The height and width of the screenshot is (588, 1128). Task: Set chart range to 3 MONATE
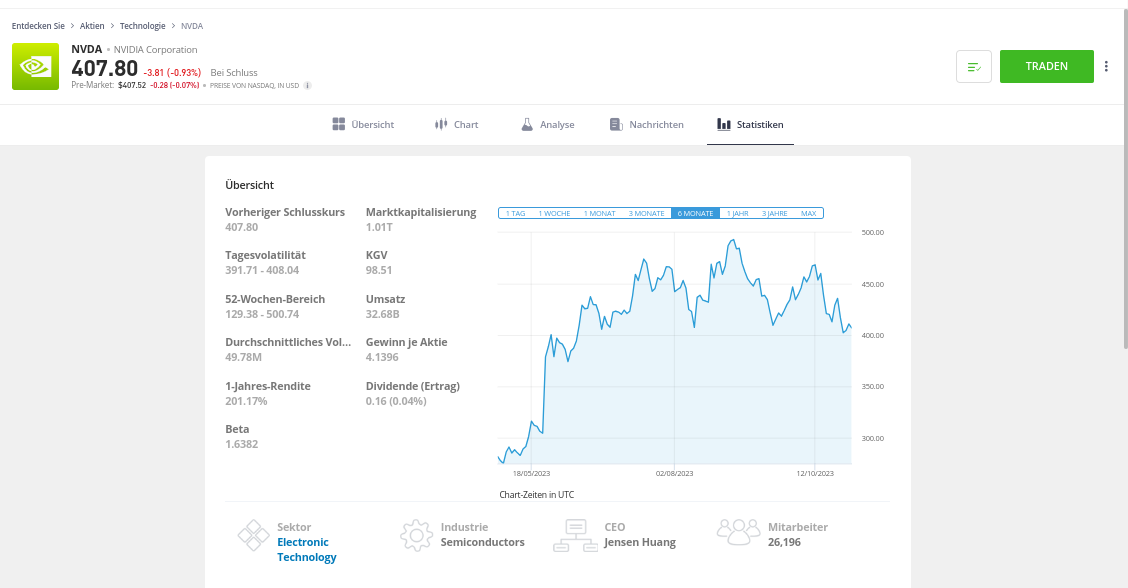[x=646, y=213]
